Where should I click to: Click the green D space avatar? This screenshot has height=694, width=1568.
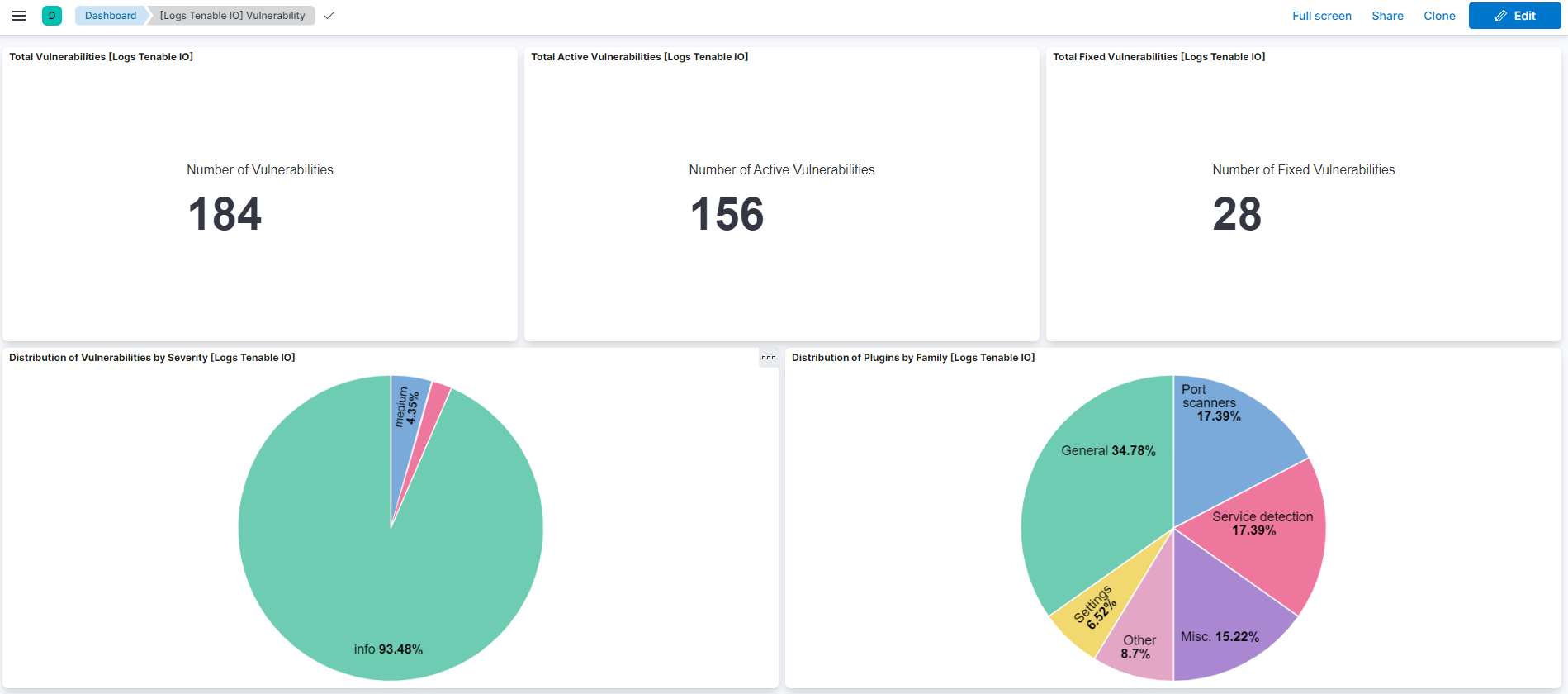coord(52,16)
